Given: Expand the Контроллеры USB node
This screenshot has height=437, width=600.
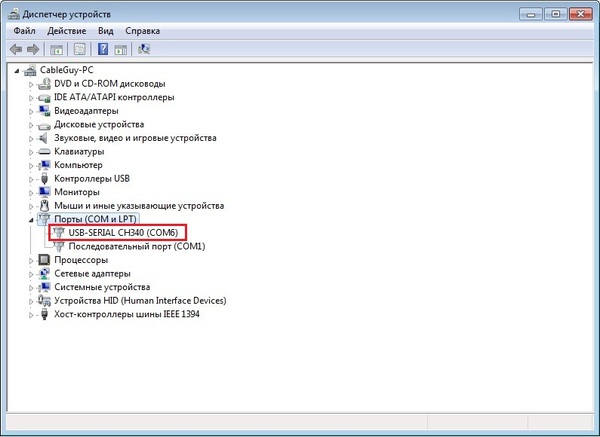Looking at the screenshot, I should tap(31, 179).
